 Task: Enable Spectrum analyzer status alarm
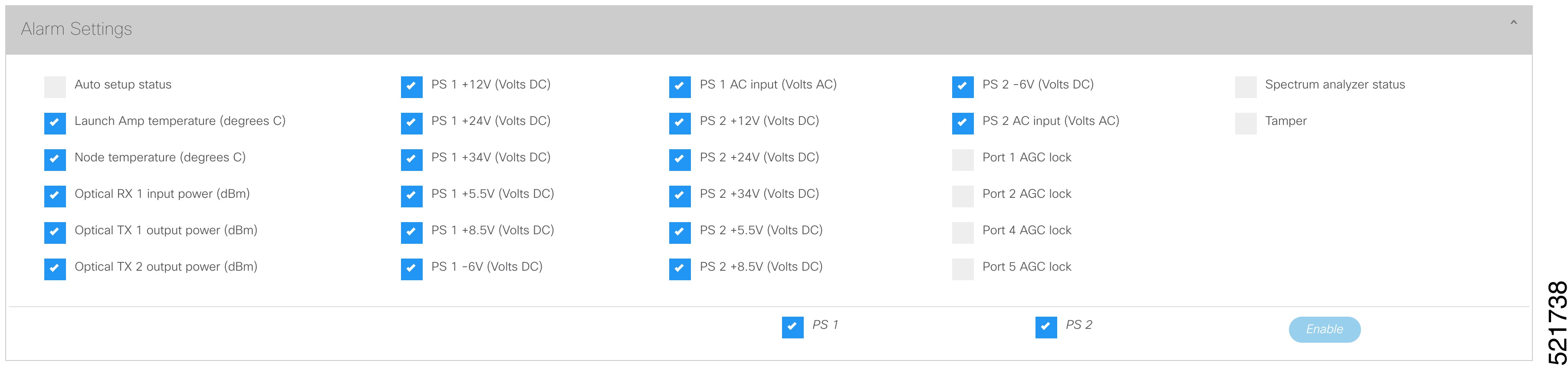click(1246, 87)
